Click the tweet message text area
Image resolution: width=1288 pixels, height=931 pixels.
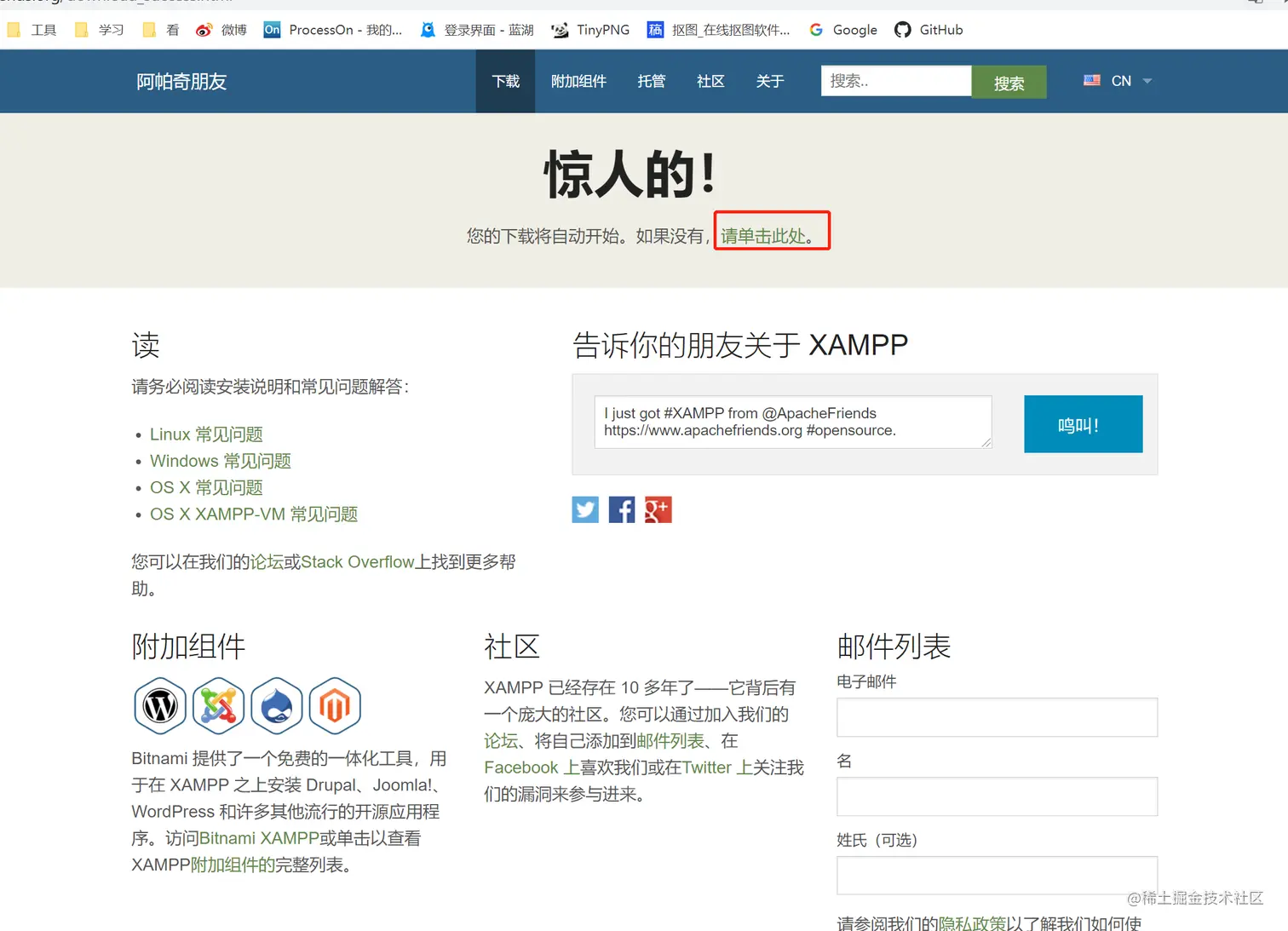coord(793,422)
